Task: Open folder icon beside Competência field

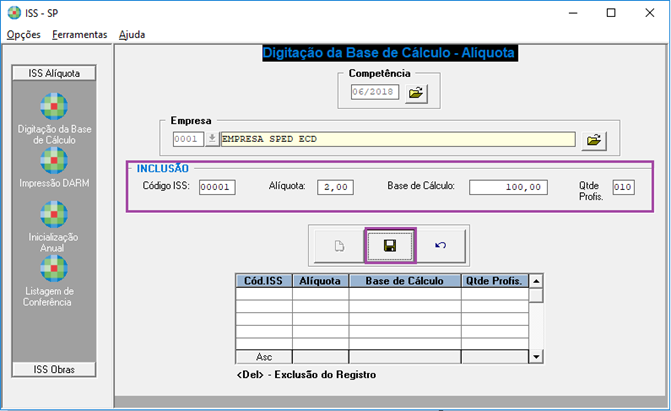Action: [416, 93]
